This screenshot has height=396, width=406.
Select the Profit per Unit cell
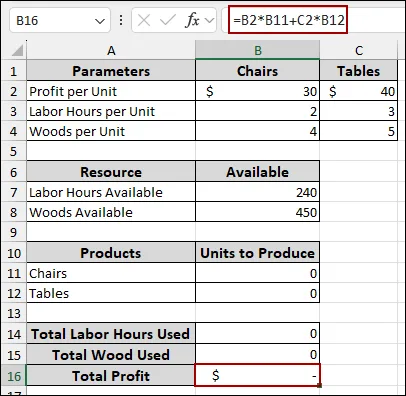click(x=111, y=91)
